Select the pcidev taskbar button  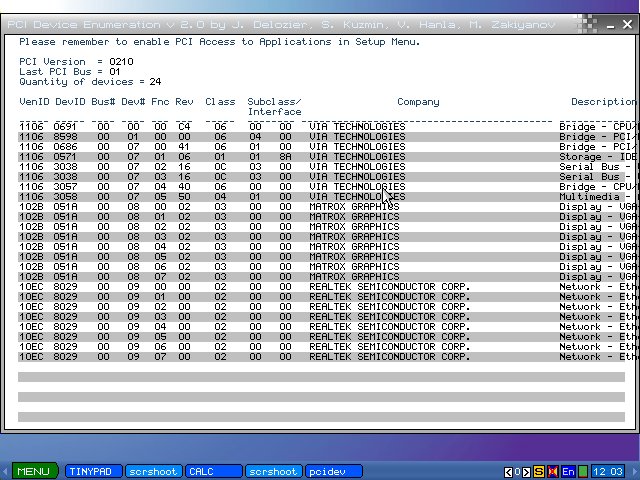(x=333, y=471)
